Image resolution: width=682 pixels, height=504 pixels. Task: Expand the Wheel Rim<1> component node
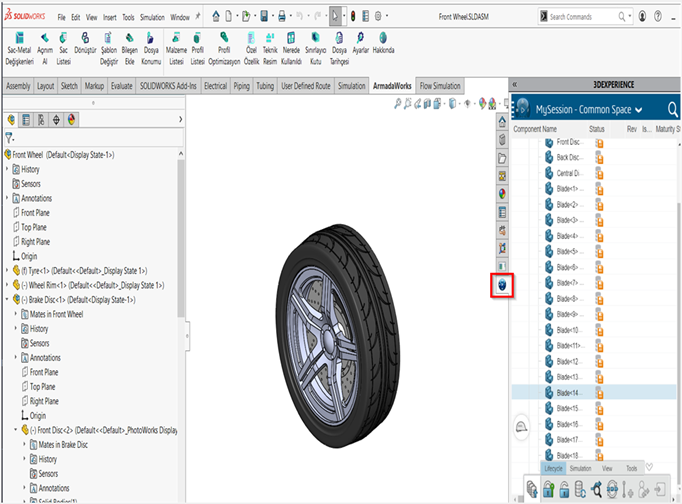pos(7,285)
